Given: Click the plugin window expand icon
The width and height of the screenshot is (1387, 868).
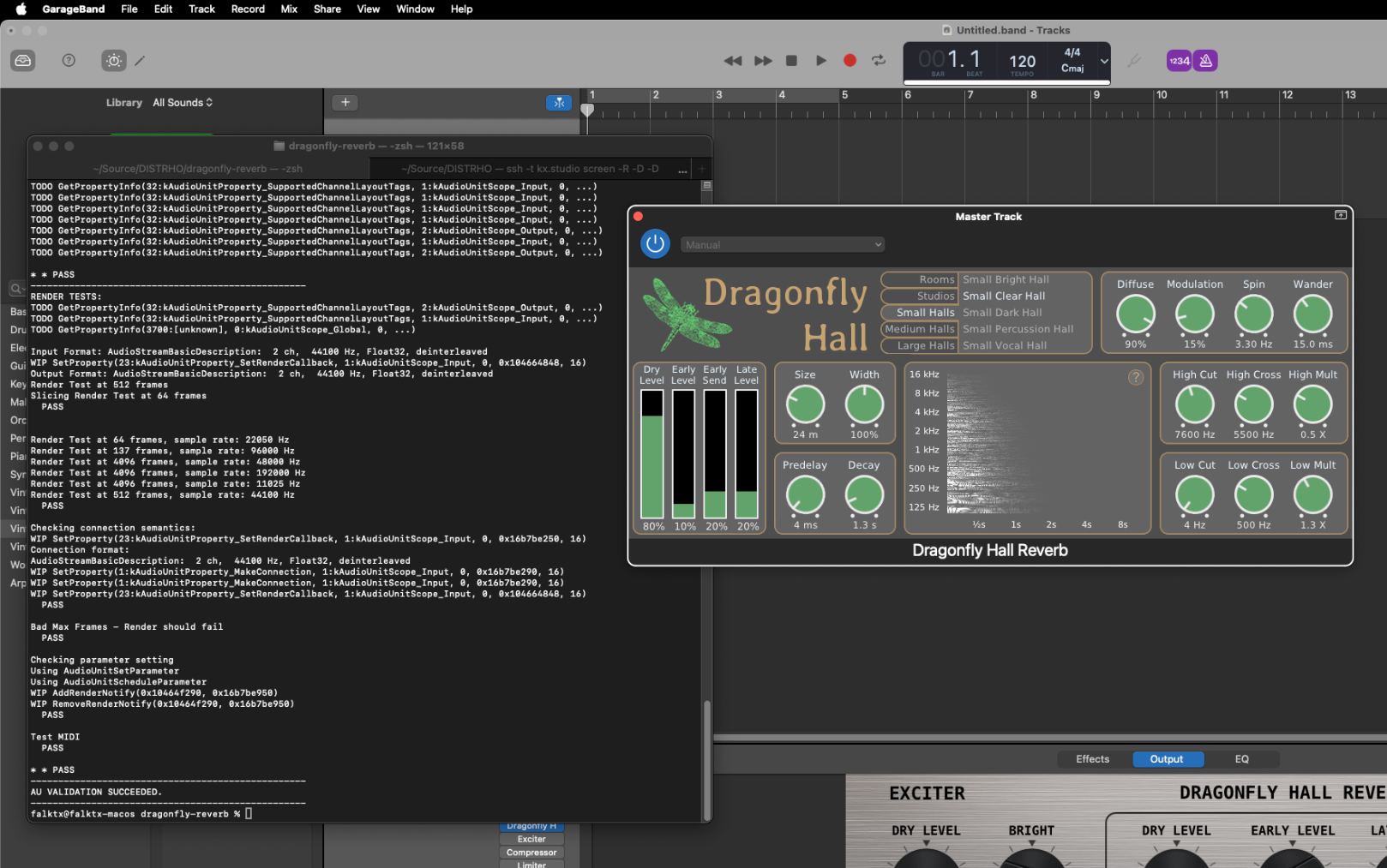Looking at the screenshot, I should point(1341,216).
